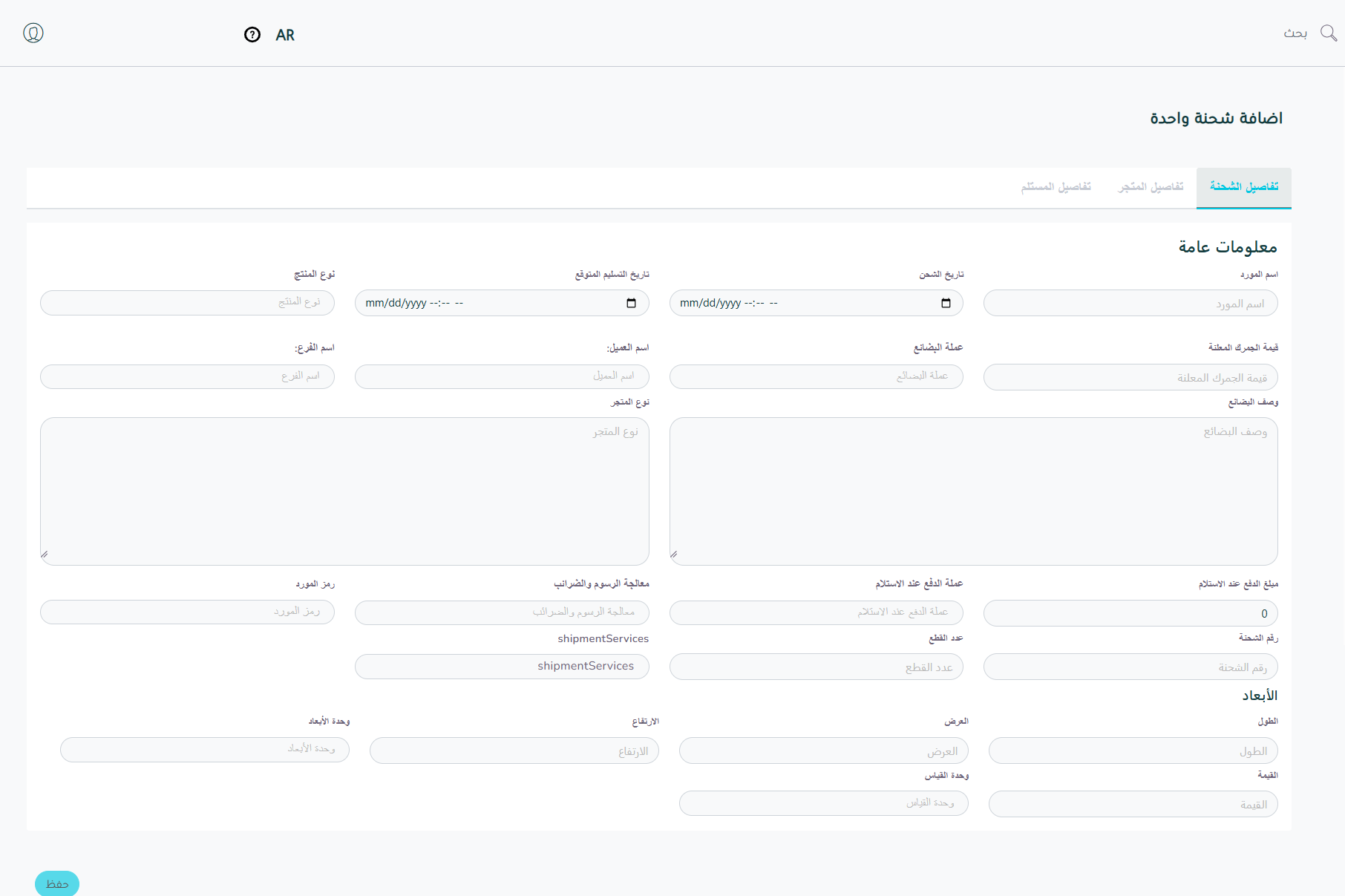1345x896 pixels.
Task: Open calendar picker for تاريخ الشحن
Action: point(946,303)
